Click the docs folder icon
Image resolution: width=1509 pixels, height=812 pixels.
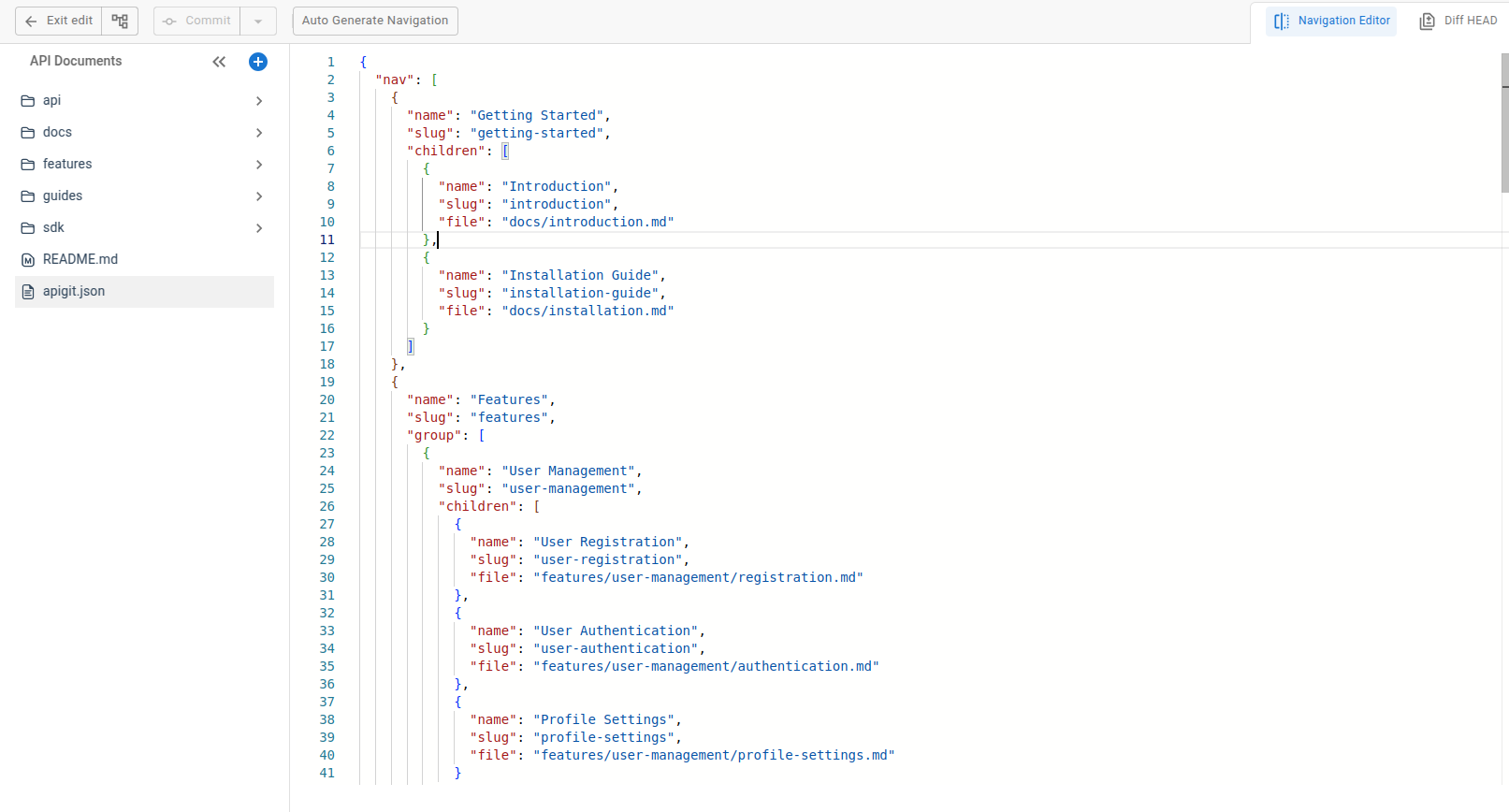(28, 133)
